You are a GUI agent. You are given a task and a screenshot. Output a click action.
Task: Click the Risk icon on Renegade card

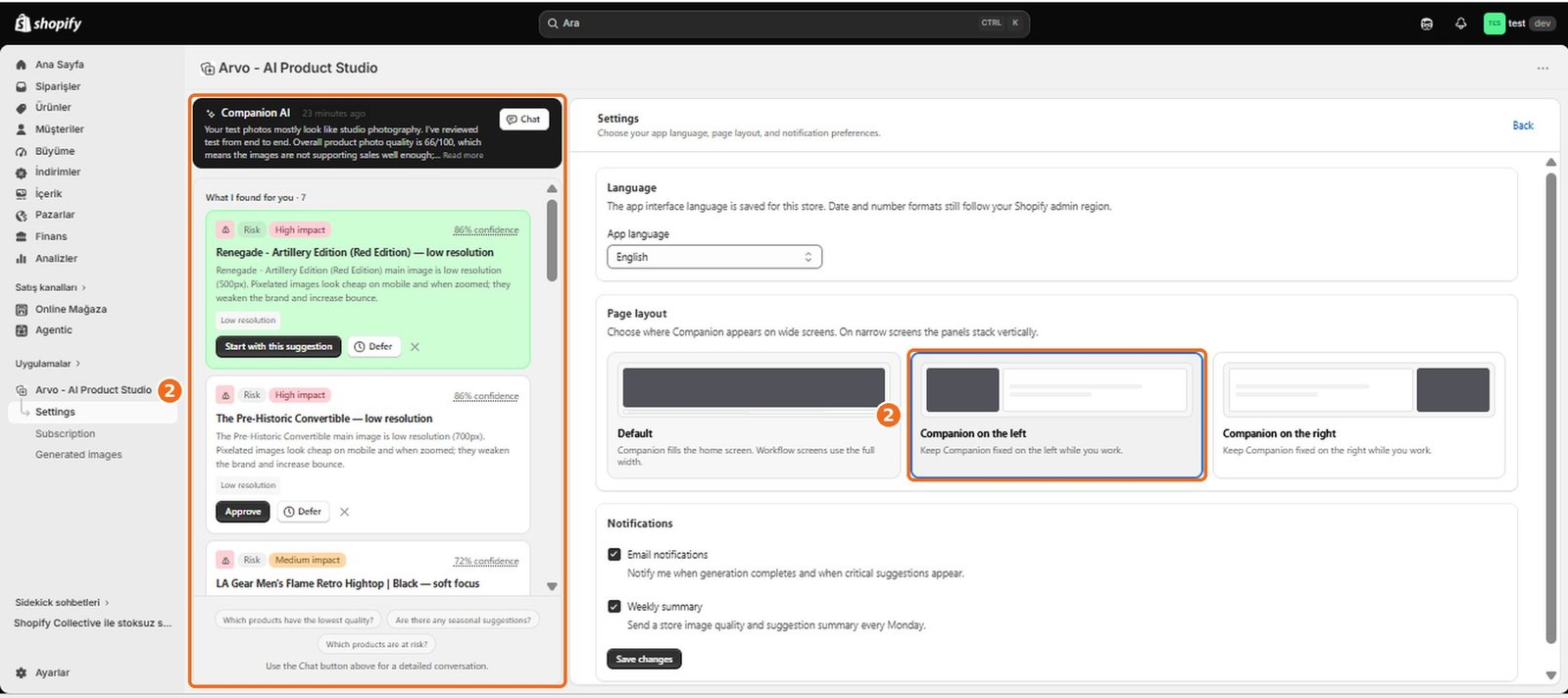point(226,230)
